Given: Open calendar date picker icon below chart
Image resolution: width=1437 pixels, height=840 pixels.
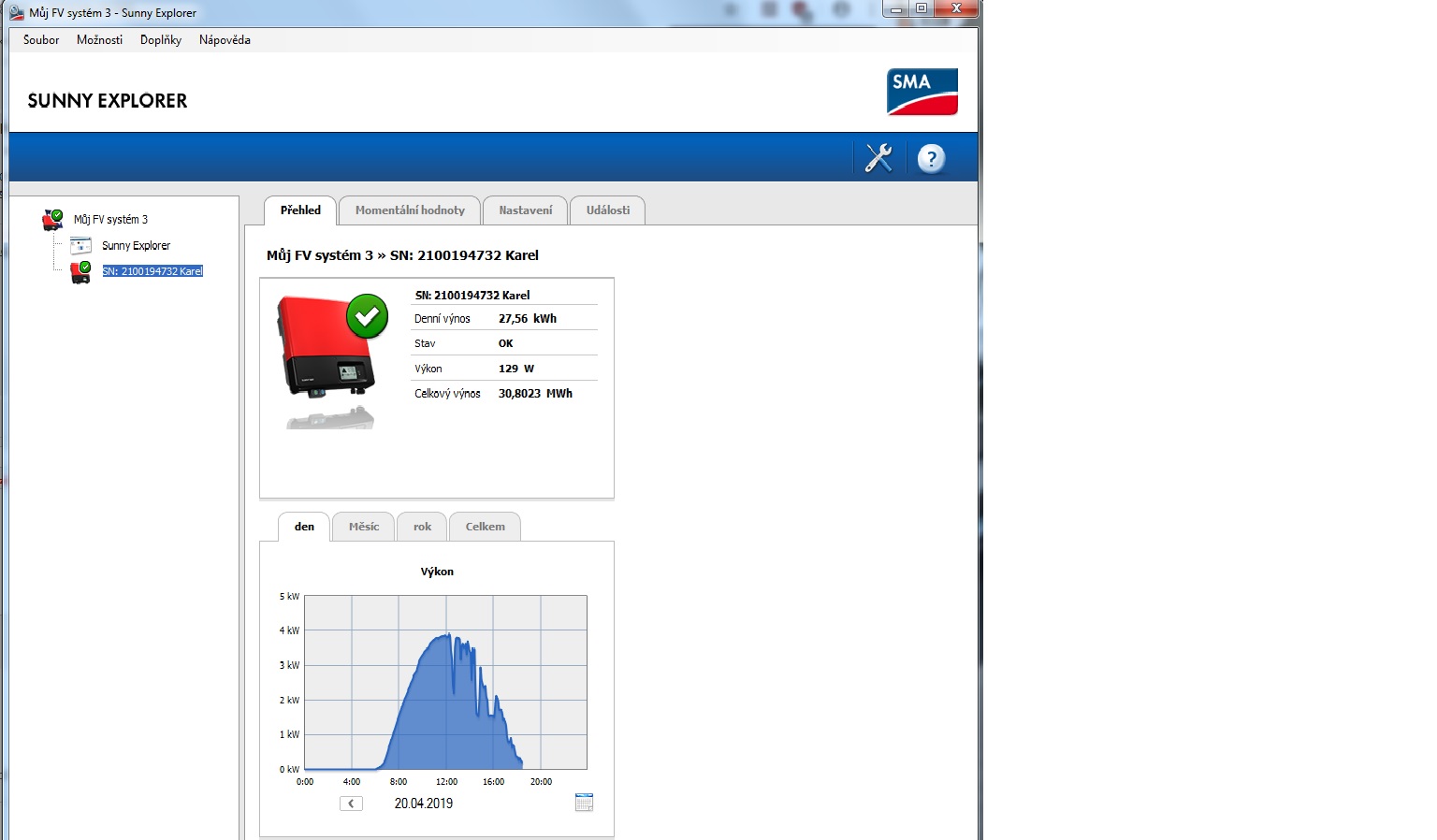Looking at the screenshot, I should (x=584, y=803).
